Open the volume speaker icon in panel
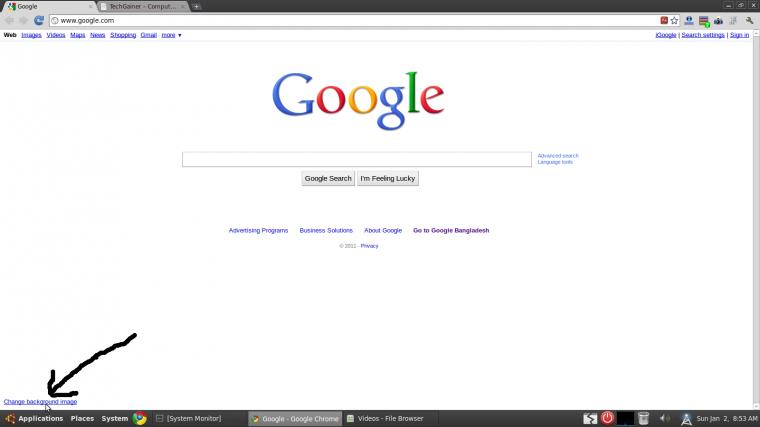 point(665,418)
